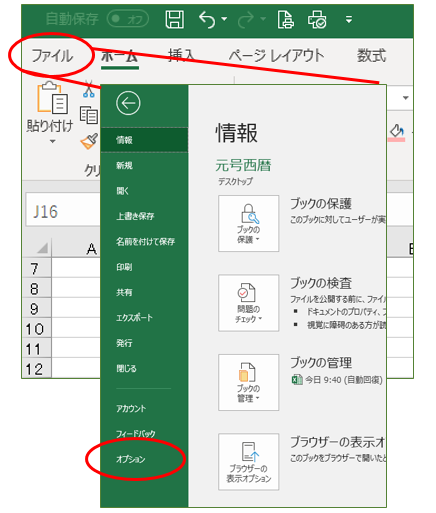Screen dimensions: 436x513
Task: Click the ブックの保護 dropdown button
Action: (x=248, y=223)
